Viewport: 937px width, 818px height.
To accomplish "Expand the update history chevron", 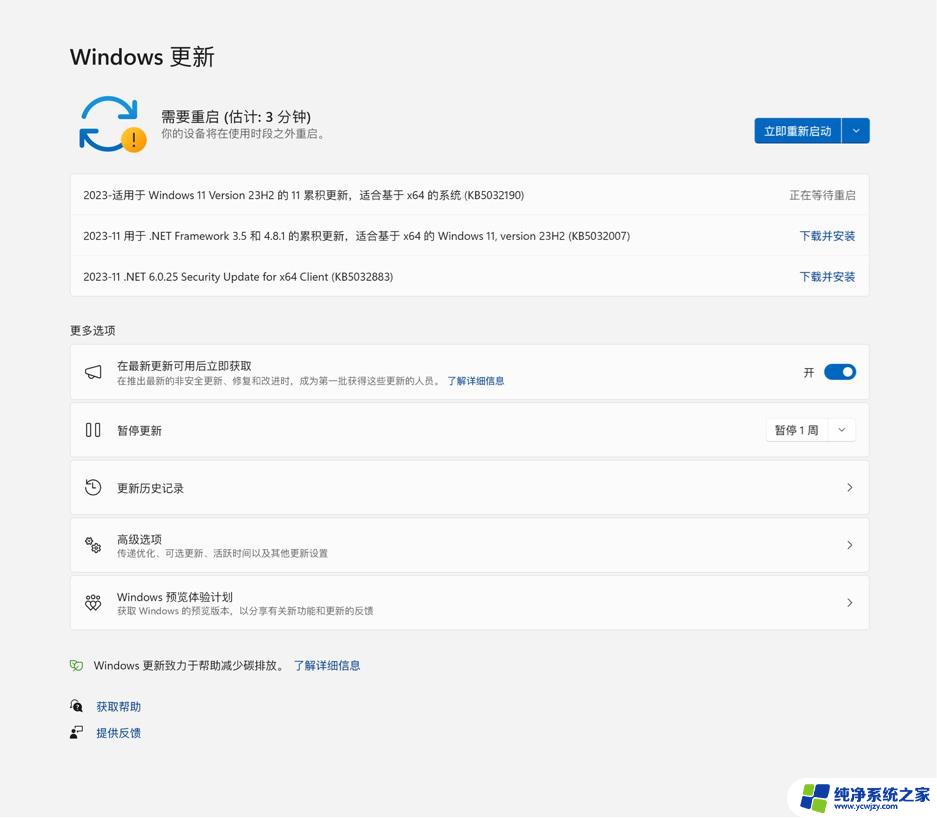I will pyautogui.click(x=849, y=488).
